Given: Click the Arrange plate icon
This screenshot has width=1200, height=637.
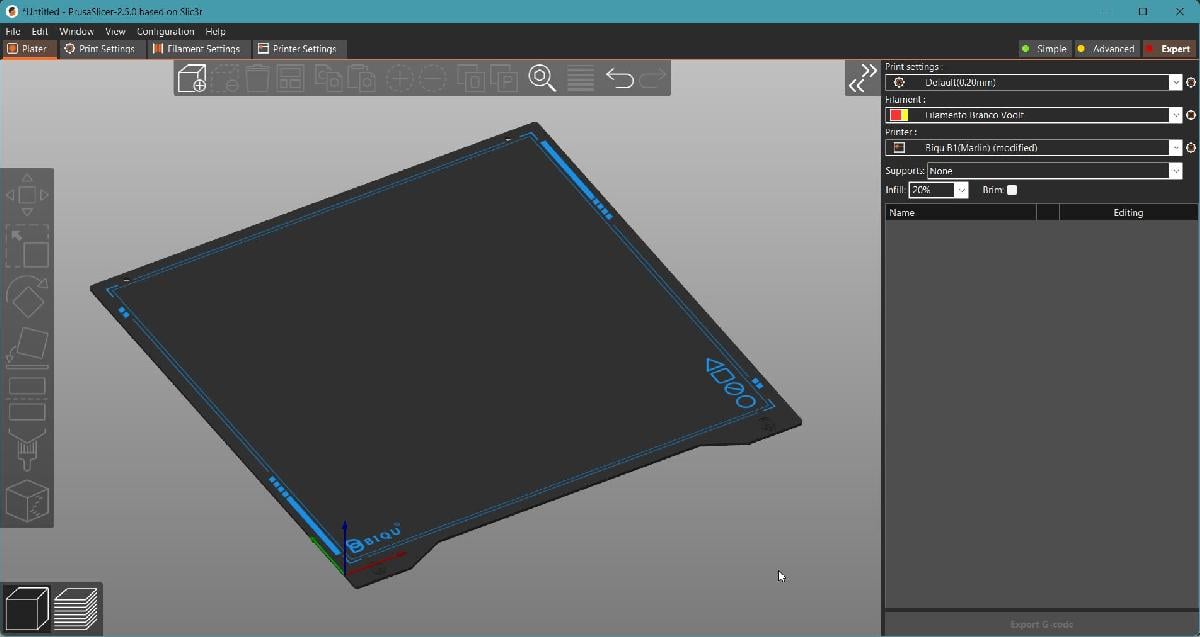Looking at the screenshot, I should tap(290, 78).
